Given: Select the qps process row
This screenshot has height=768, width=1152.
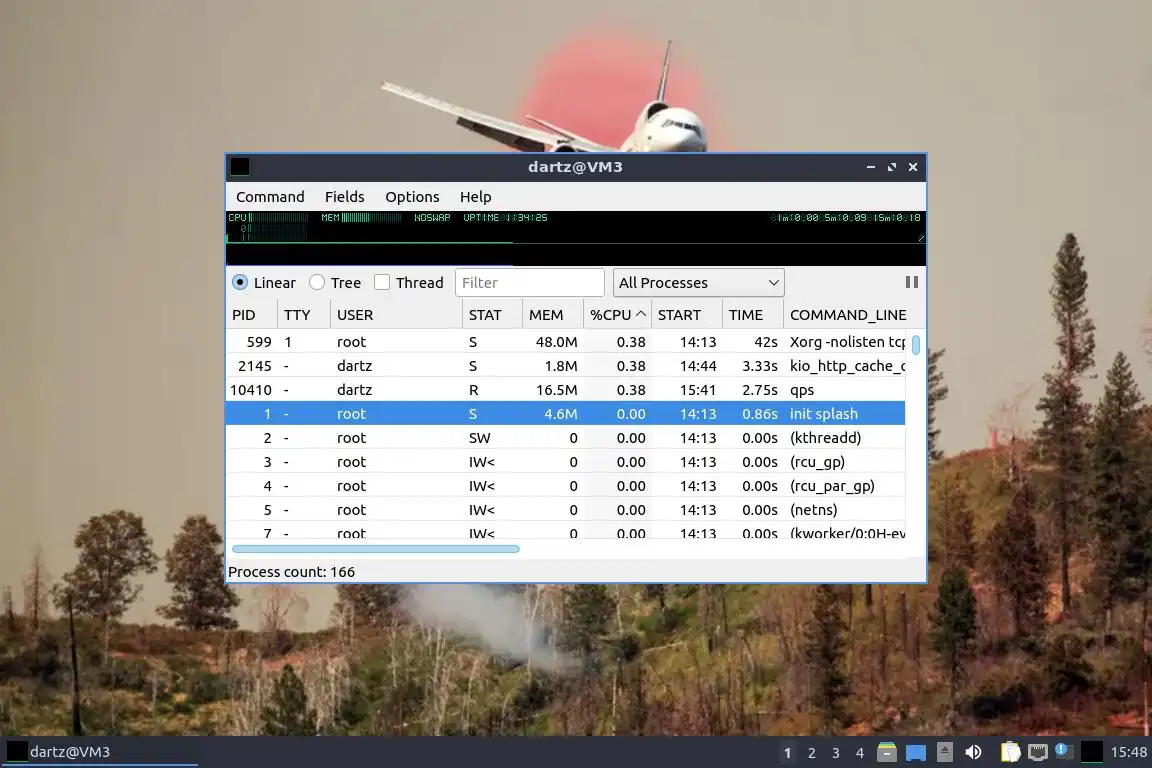Looking at the screenshot, I should (x=566, y=390).
